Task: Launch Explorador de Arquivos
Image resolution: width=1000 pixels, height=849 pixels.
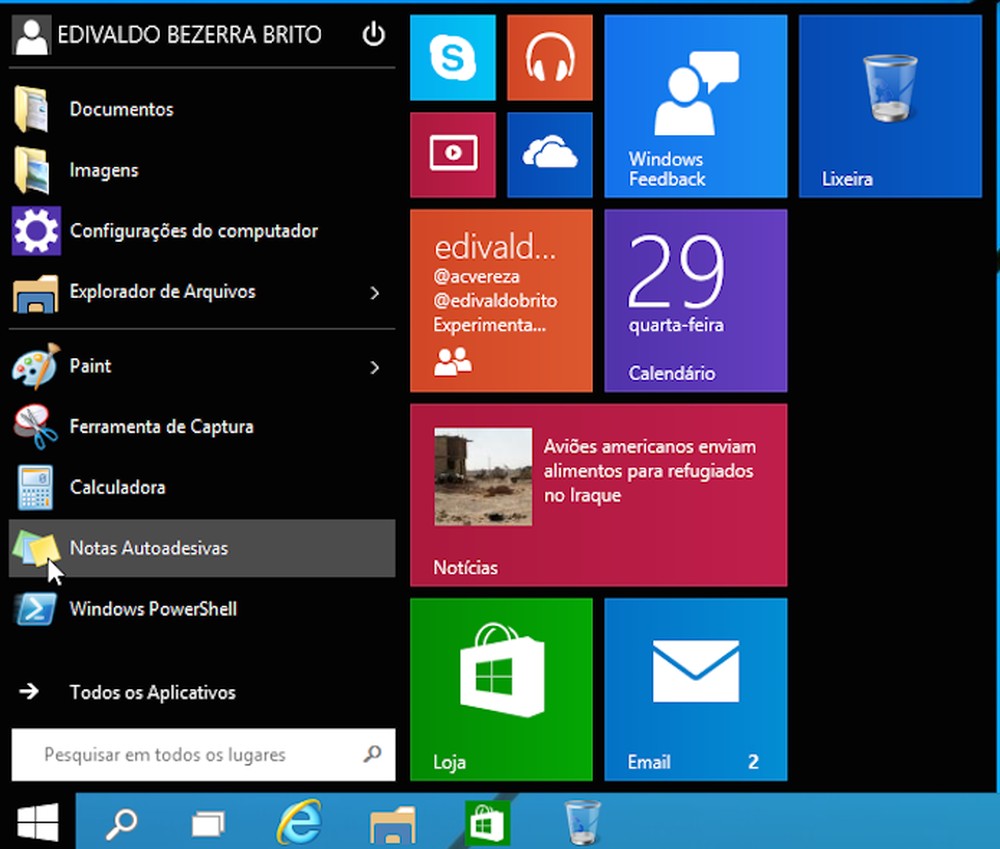Action: [202, 292]
